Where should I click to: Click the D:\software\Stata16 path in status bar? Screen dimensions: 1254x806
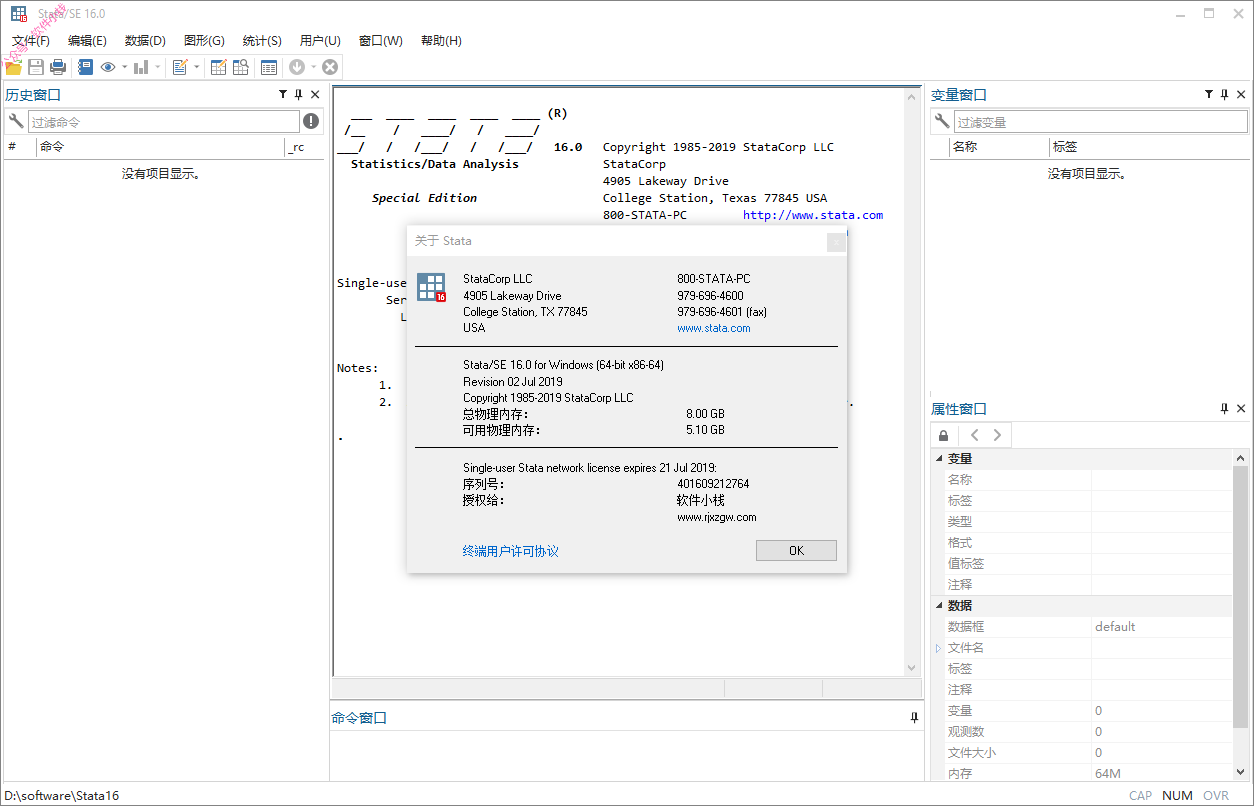62,796
